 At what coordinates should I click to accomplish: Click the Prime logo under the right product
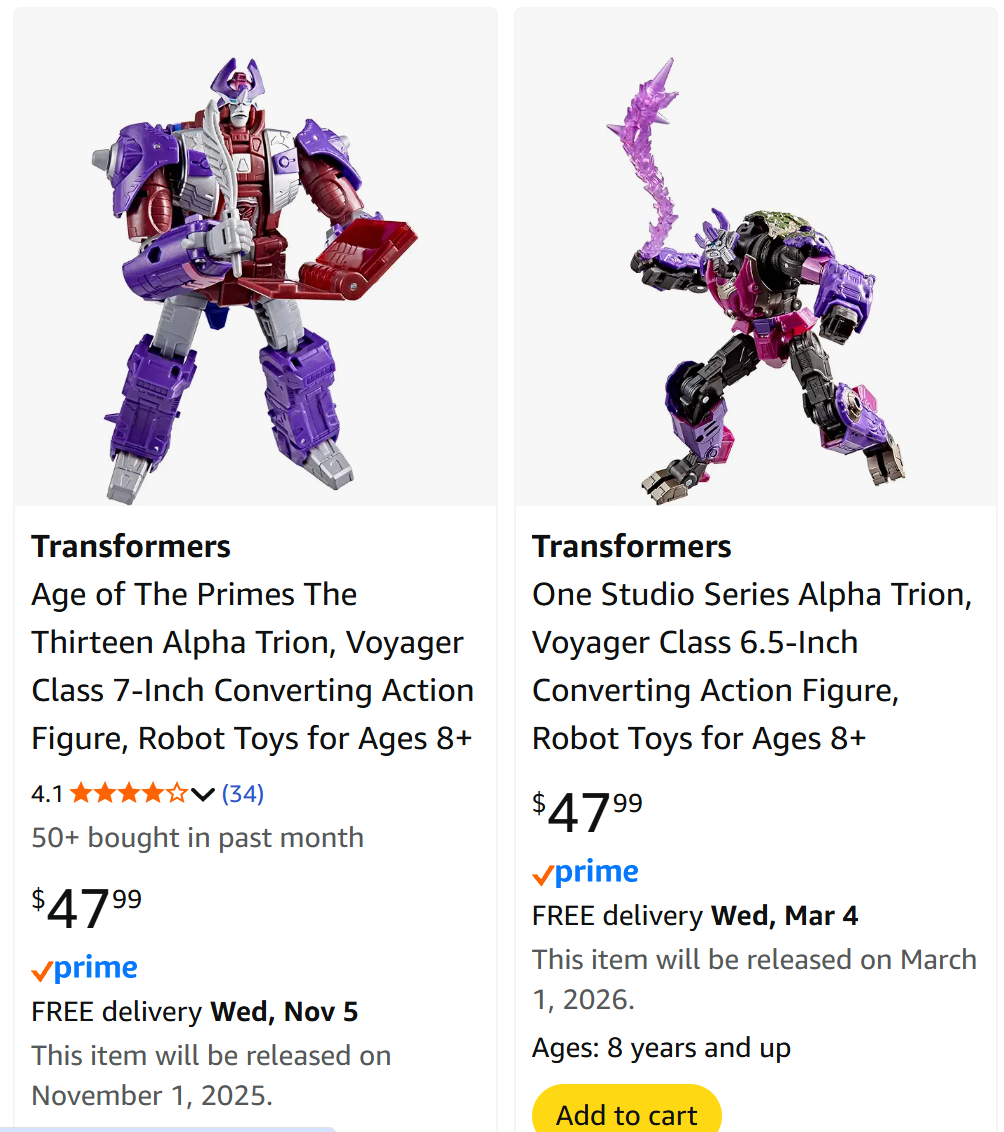pyautogui.click(x=586, y=873)
